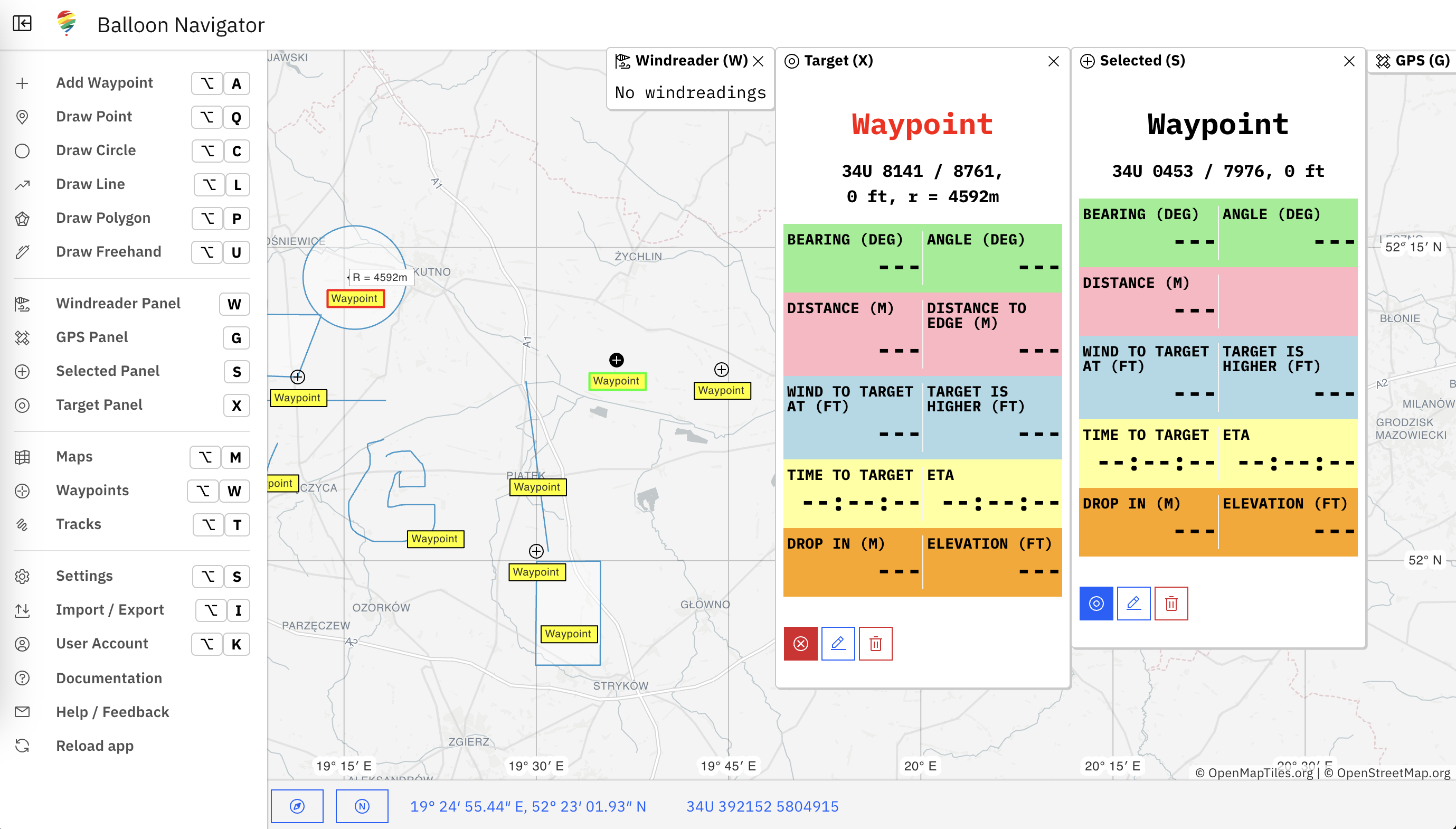Click the compass button in bottom status bar
The height and width of the screenshot is (829, 1456).
click(x=297, y=806)
